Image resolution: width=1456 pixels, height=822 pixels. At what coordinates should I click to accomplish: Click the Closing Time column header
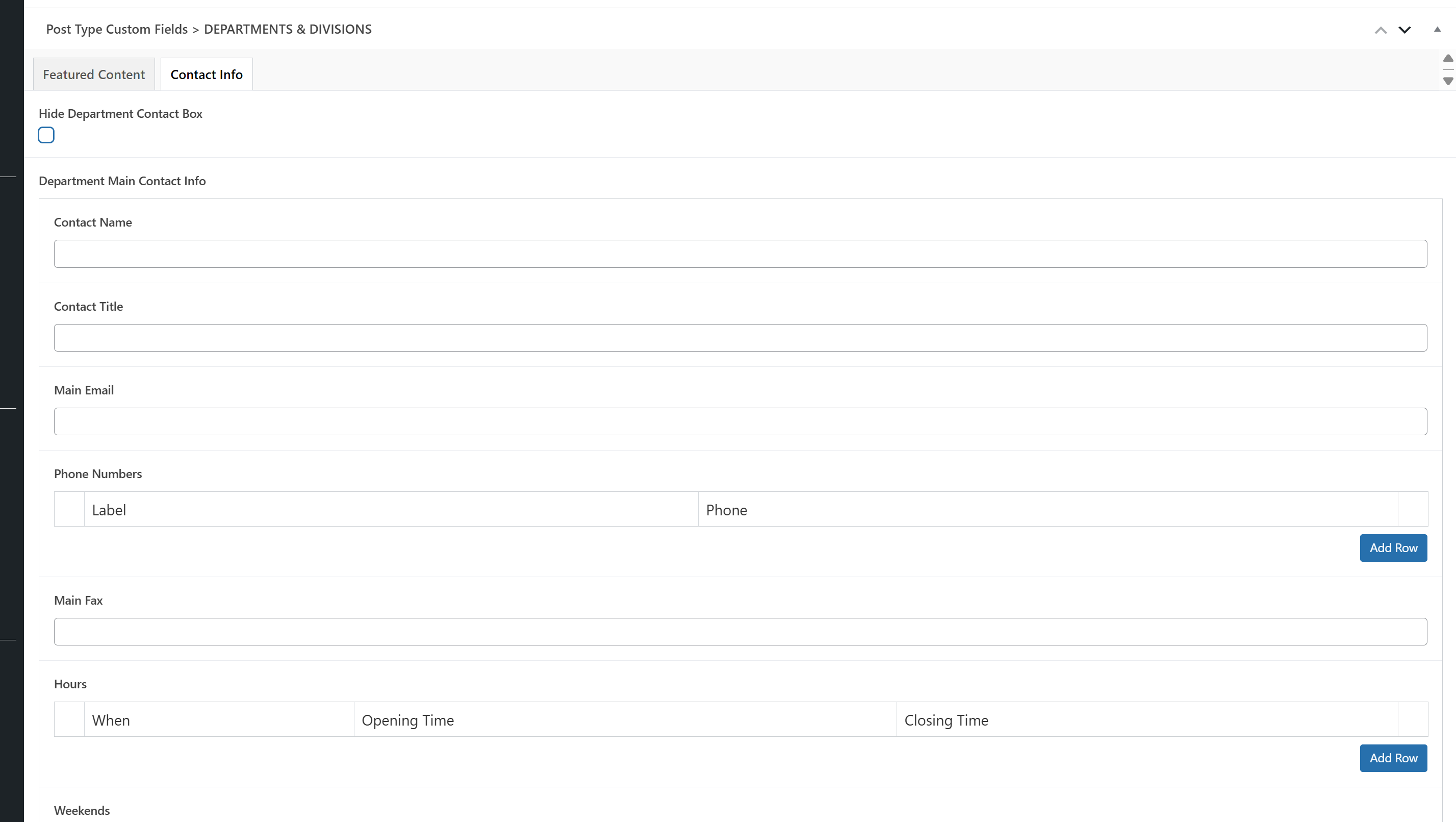tap(946, 720)
